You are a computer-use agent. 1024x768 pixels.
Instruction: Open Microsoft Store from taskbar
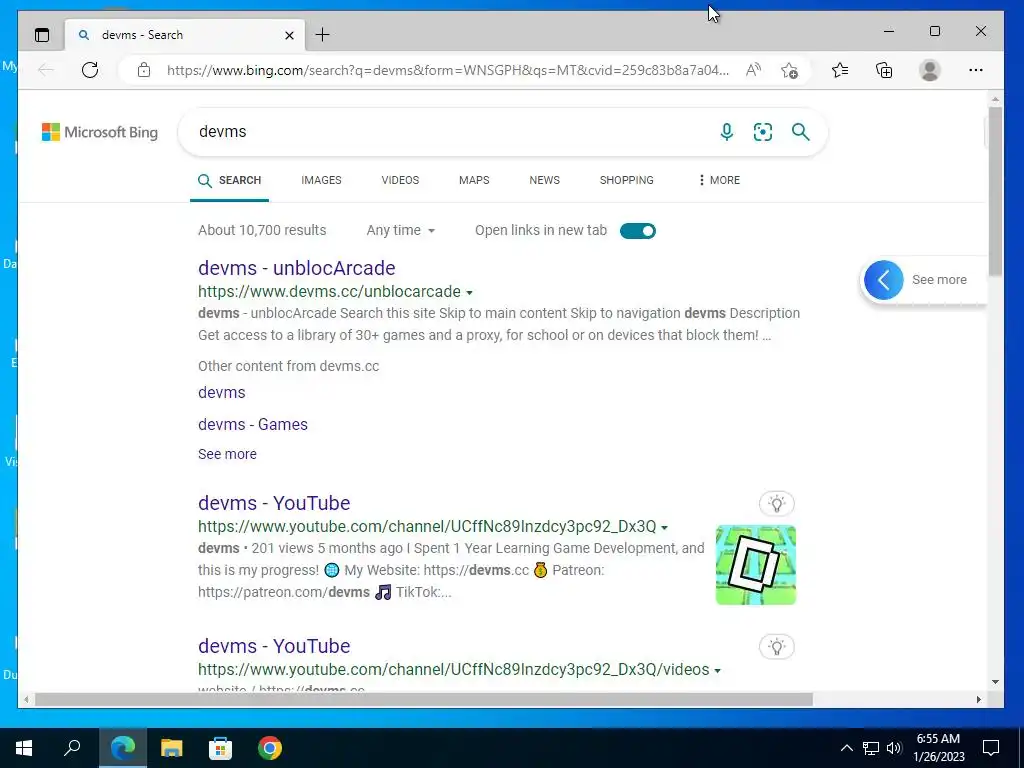coord(221,748)
